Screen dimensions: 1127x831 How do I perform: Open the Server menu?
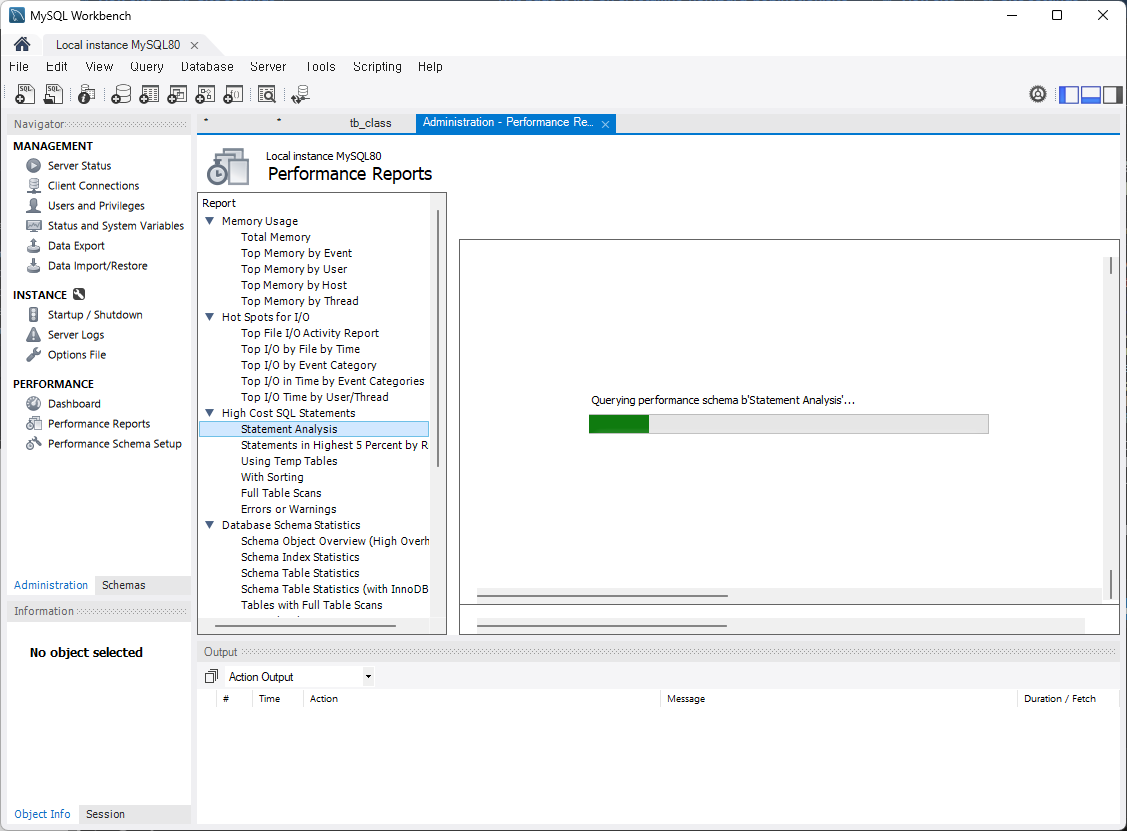tap(268, 67)
